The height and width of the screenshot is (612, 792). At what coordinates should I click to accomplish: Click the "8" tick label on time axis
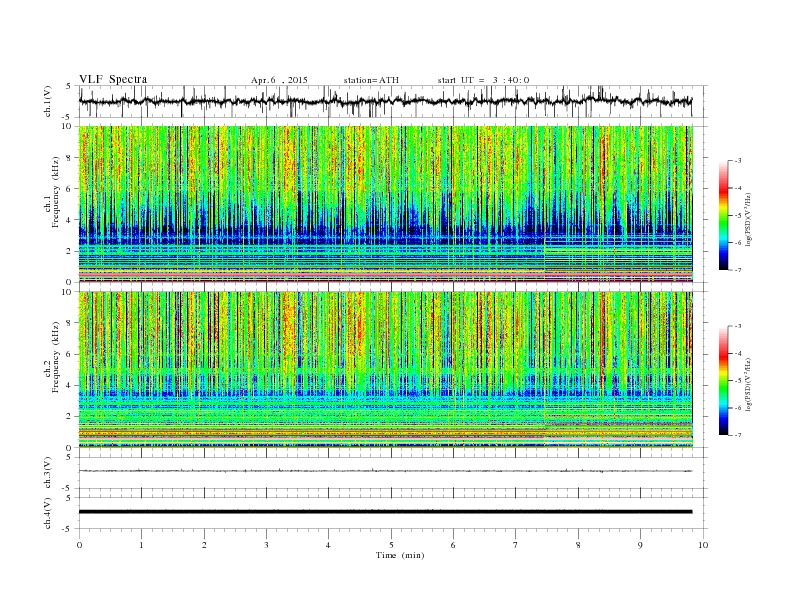click(x=578, y=545)
